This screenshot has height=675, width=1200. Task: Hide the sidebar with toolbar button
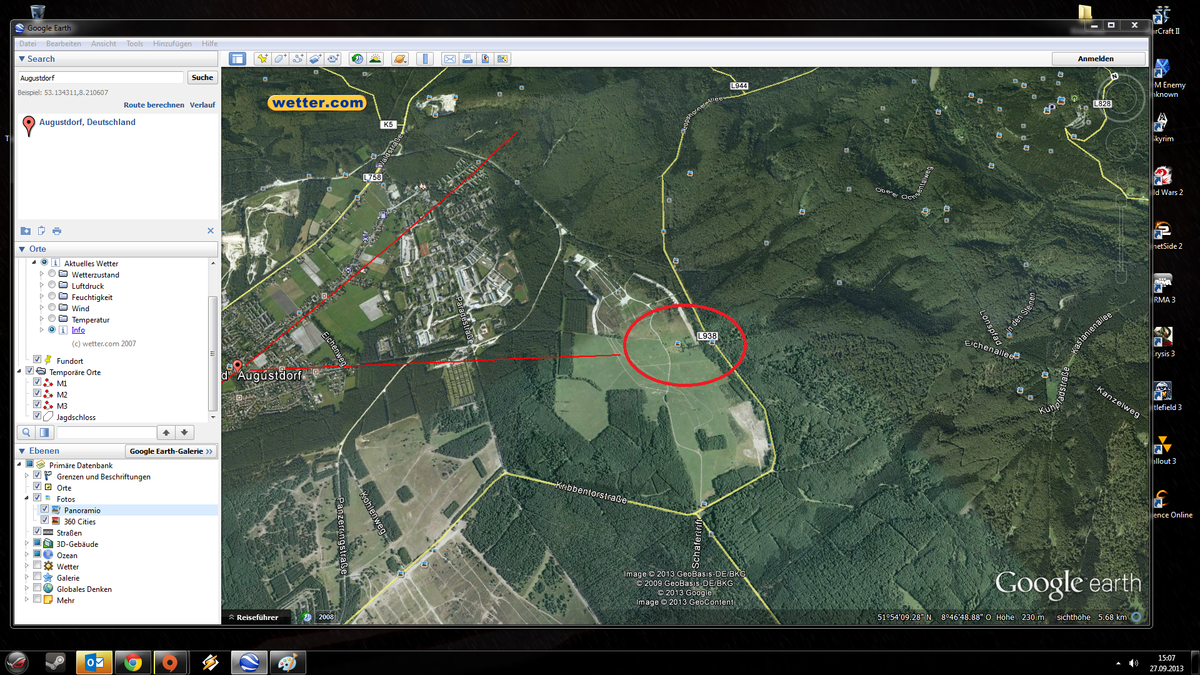click(x=237, y=59)
